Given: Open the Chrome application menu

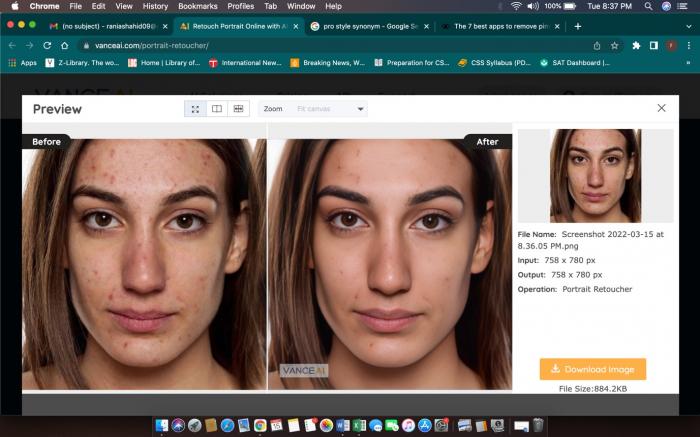Looking at the screenshot, I should click(x=44, y=6).
